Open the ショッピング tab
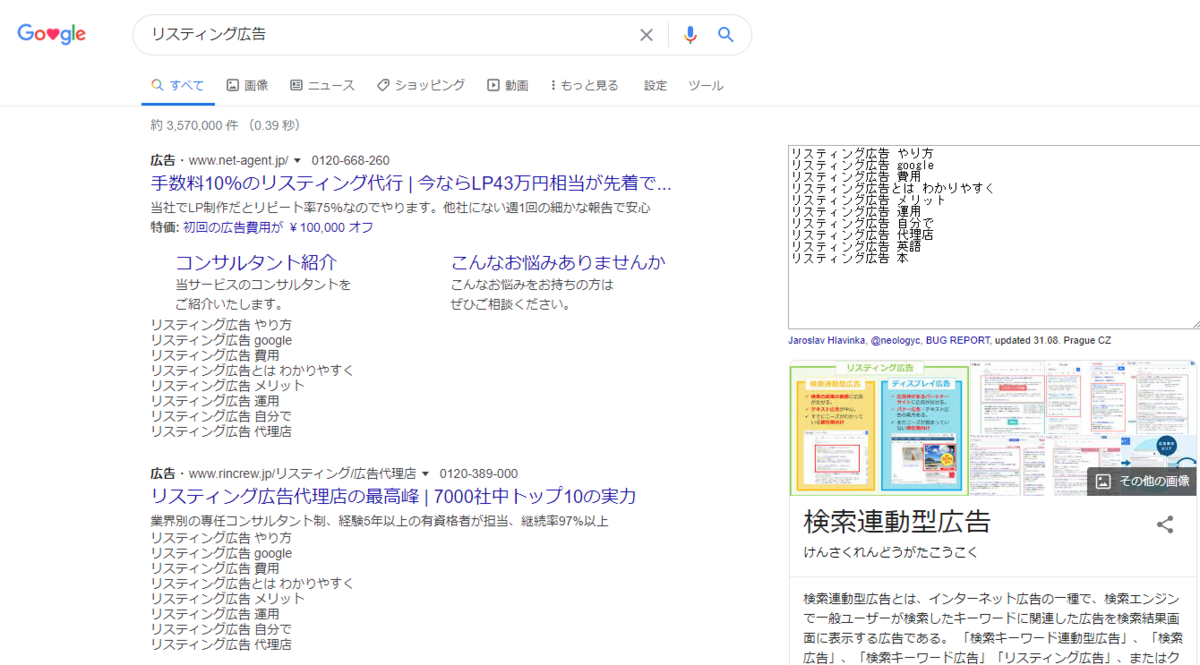This screenshot has height=665, width=1200. (x=421, y=85)
